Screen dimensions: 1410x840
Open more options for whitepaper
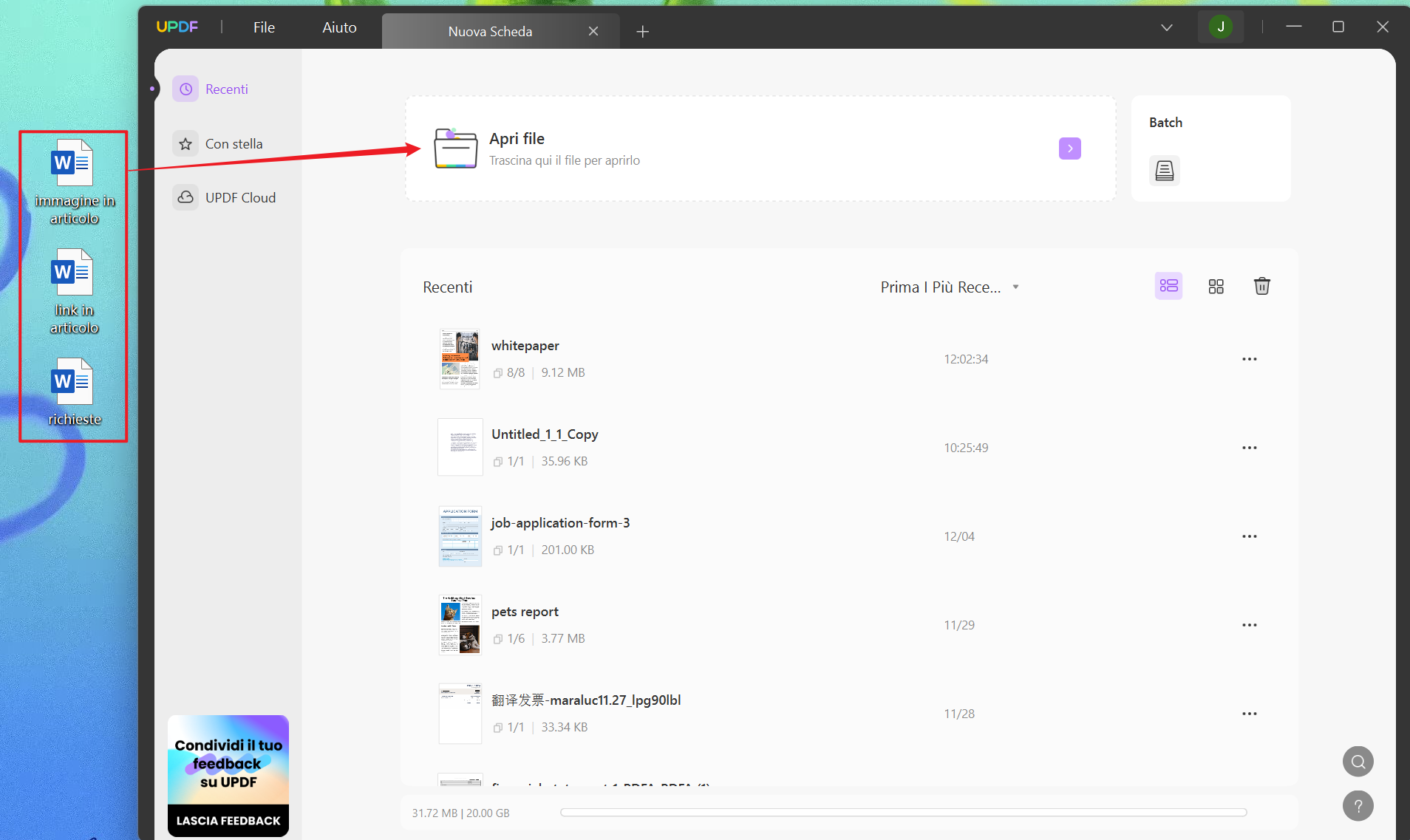click(x=1249, y=359)
